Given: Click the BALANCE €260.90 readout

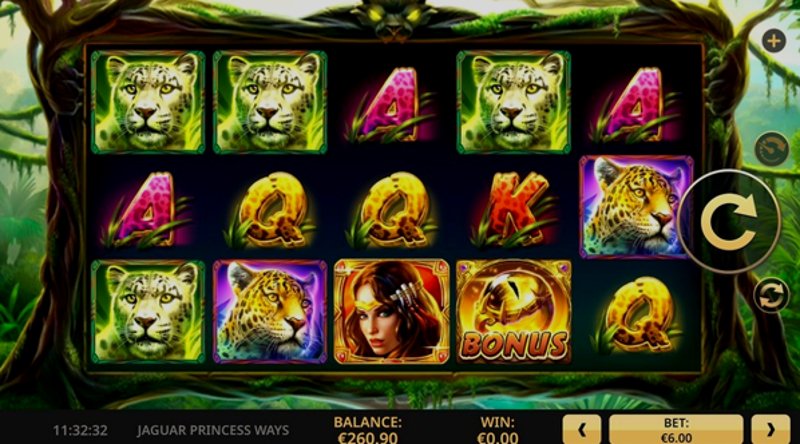Looking at the screenshot, I should (367, 430).
